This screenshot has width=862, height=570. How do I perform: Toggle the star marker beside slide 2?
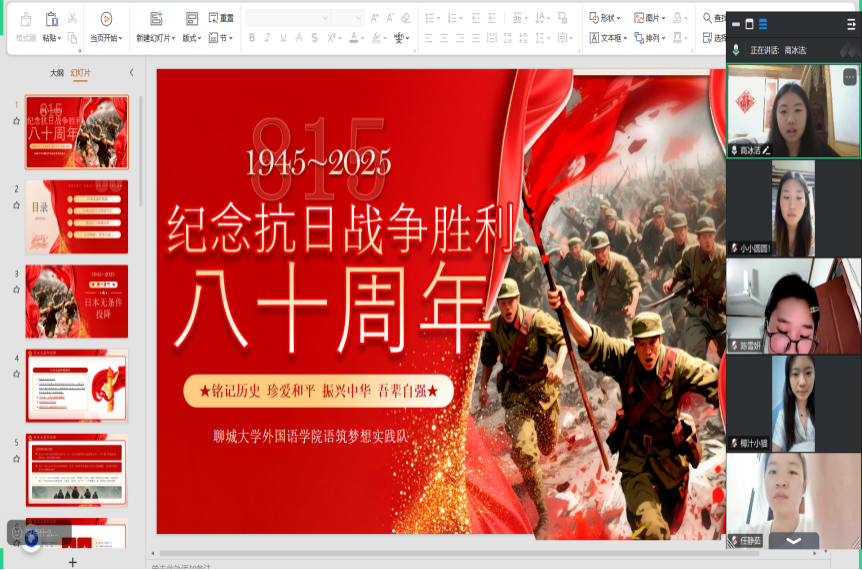[x=16, y=205]
